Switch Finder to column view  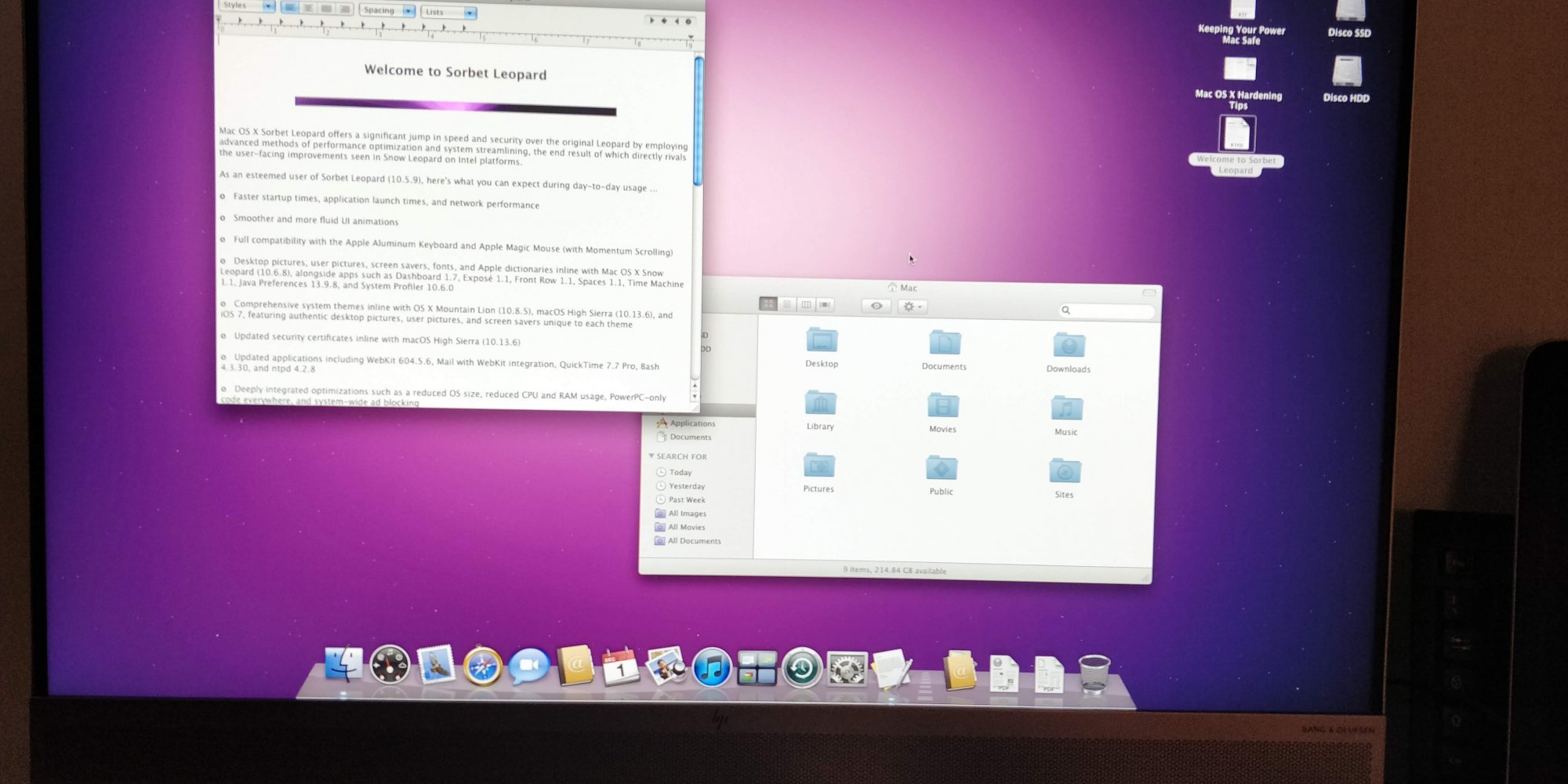click(x=806, y=304)
